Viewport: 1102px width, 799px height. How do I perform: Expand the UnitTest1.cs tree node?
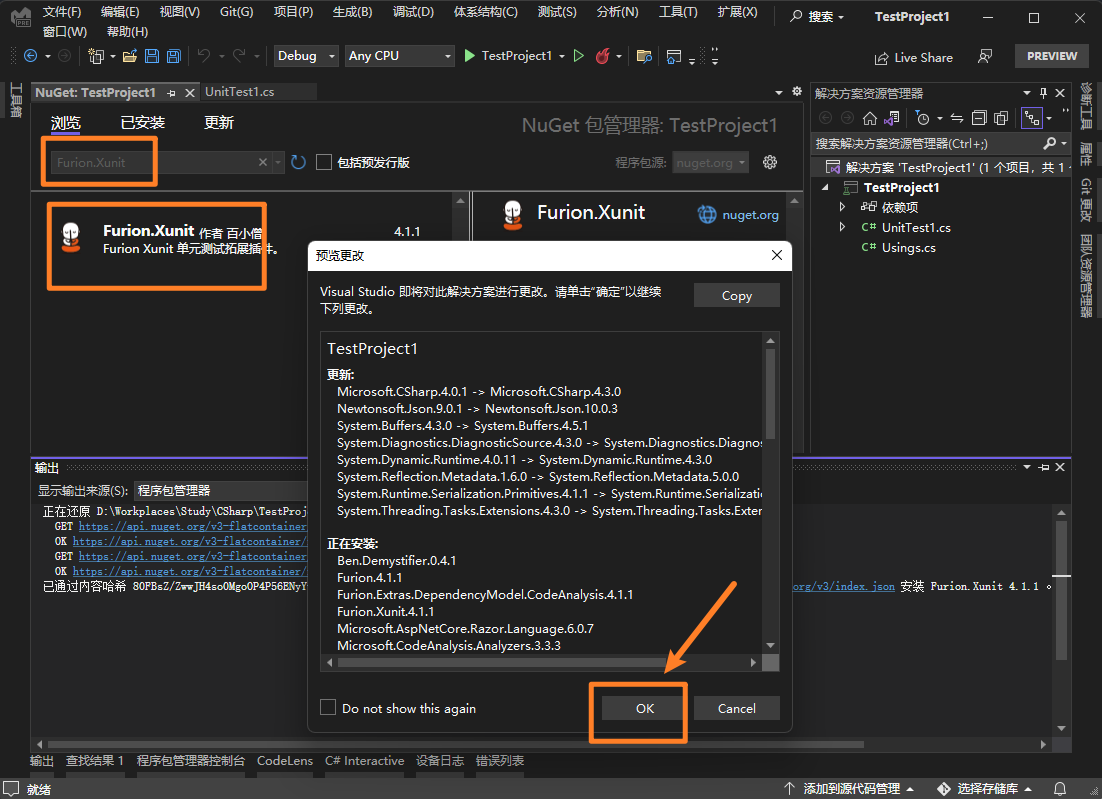[843, 227]
